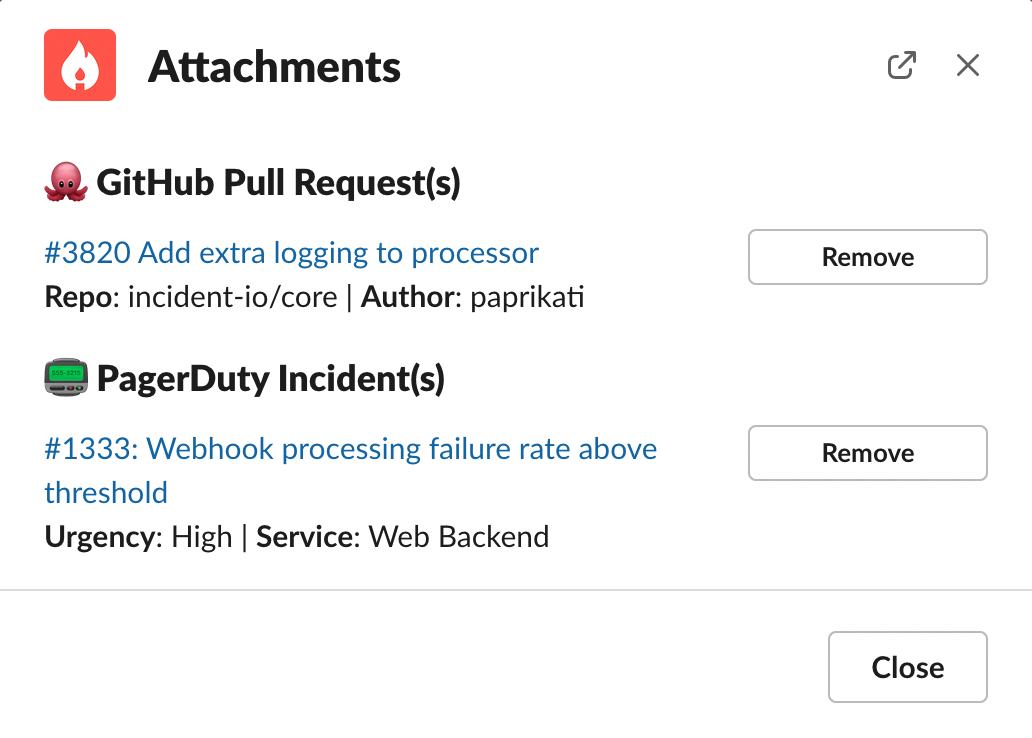Click the Urgency High label
This screenshot has height=738, width=1032.
138,537
